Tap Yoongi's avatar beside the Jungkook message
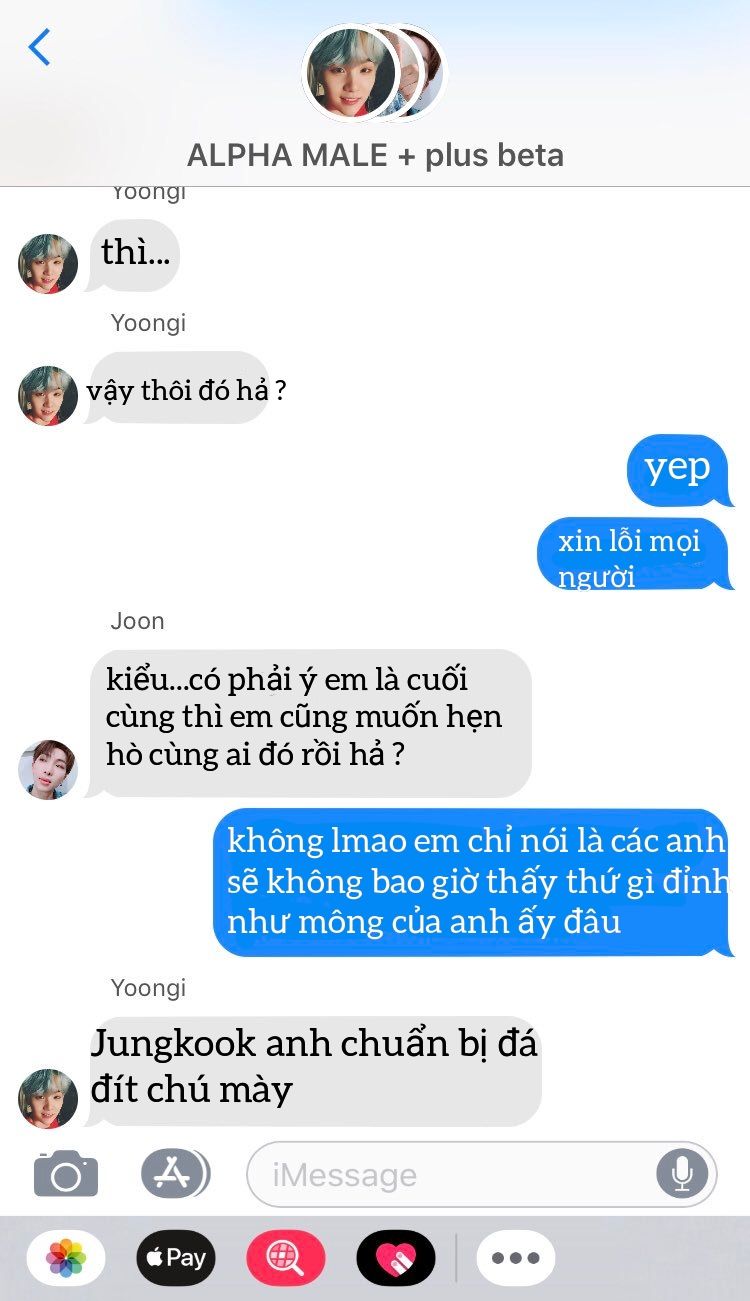 point(48,1098)
